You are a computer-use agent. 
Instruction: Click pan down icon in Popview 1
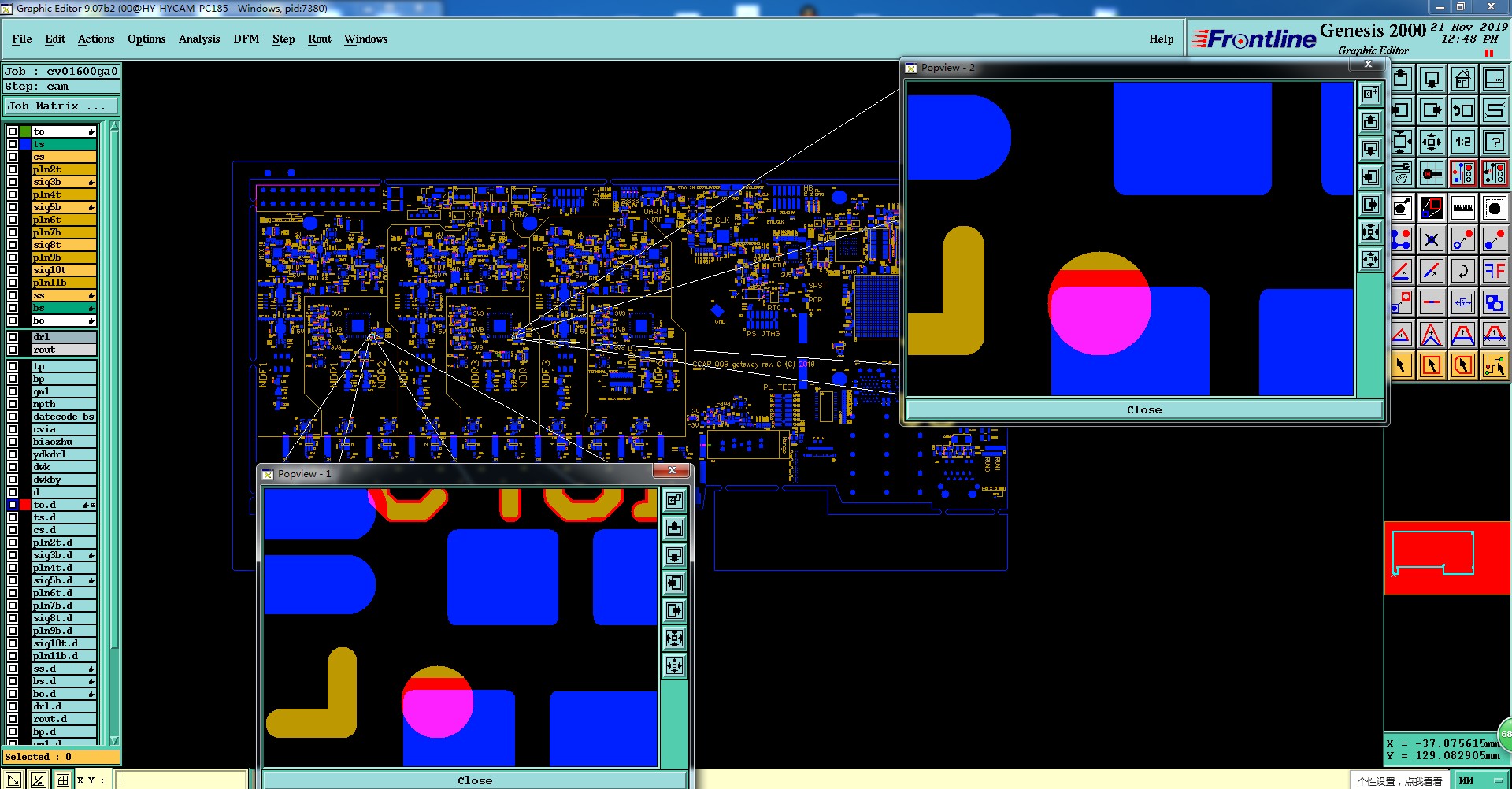674,555
